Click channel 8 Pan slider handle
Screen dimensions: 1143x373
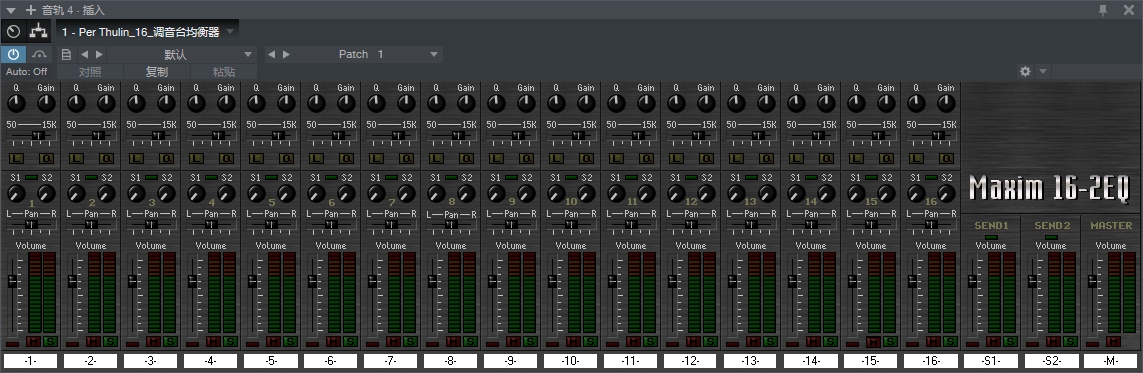[x=451, y=225]
